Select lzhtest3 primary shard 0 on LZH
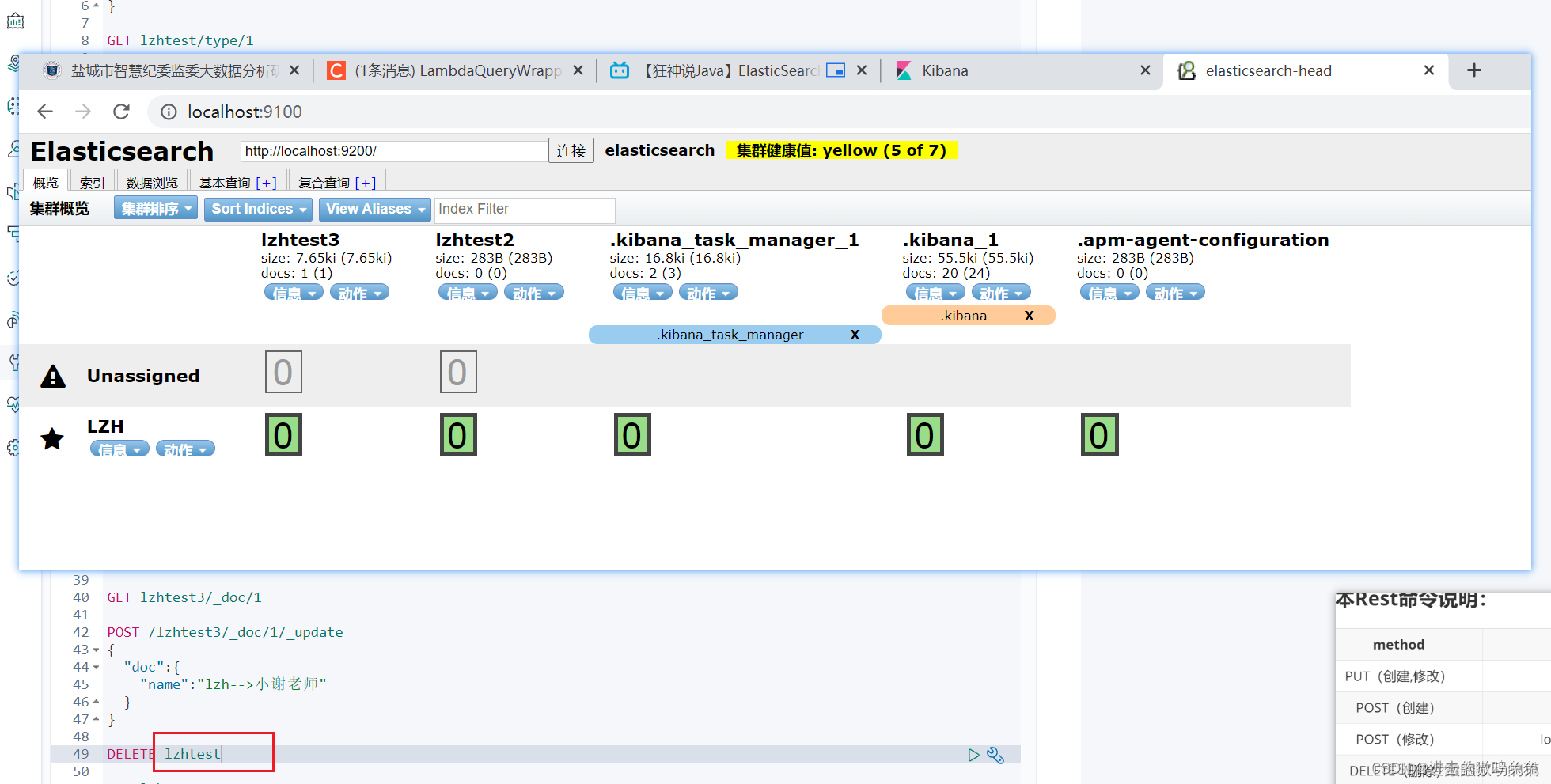 283,434
